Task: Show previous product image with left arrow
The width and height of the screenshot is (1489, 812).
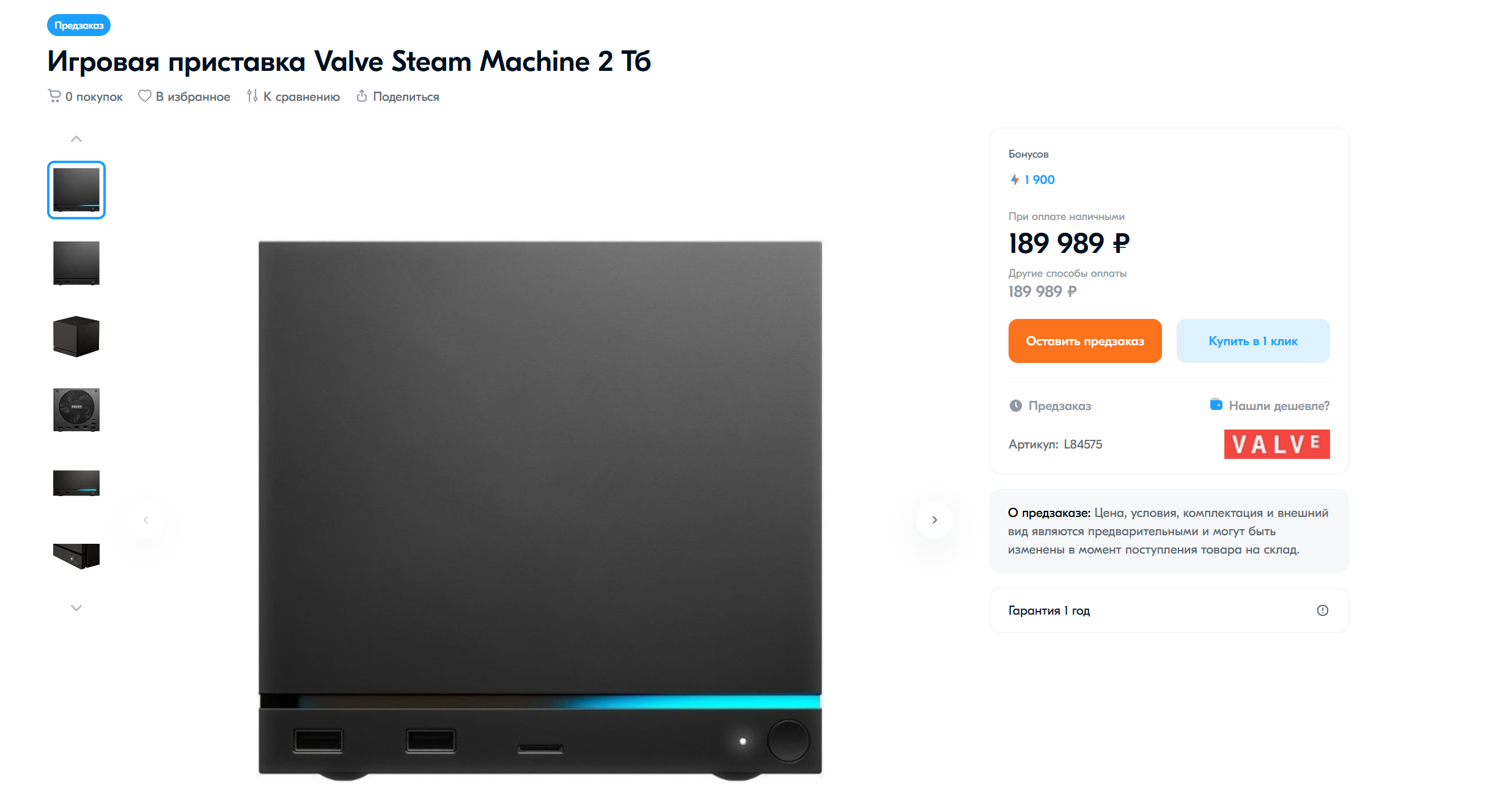Action: pyautogui.click(x=146, y=520)
